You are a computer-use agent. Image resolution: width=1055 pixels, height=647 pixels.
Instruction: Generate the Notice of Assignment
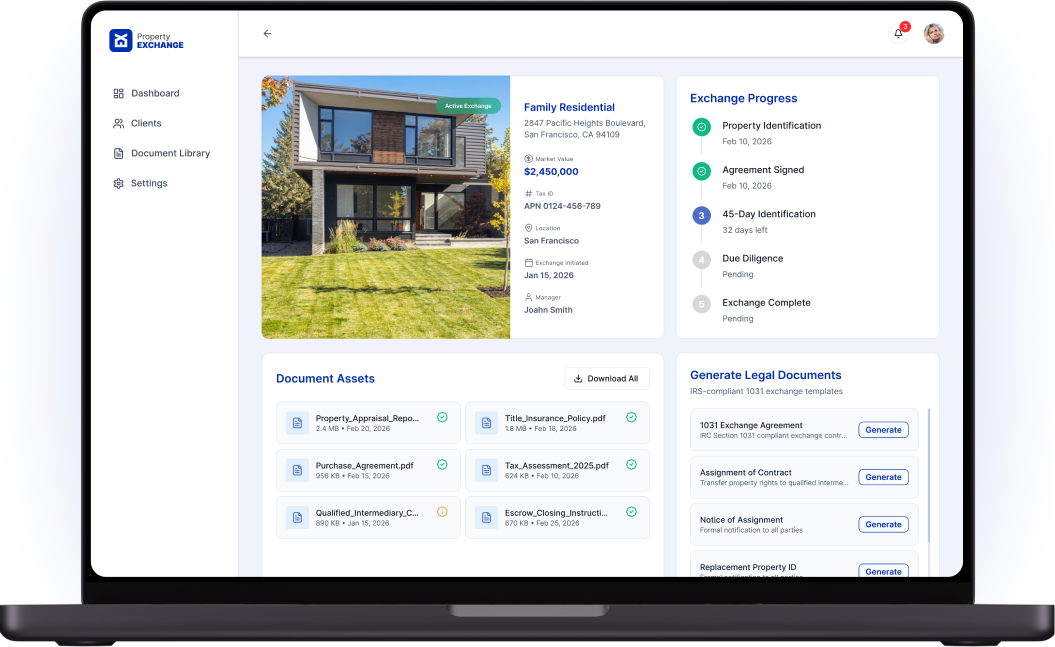[x=883, y=525]
